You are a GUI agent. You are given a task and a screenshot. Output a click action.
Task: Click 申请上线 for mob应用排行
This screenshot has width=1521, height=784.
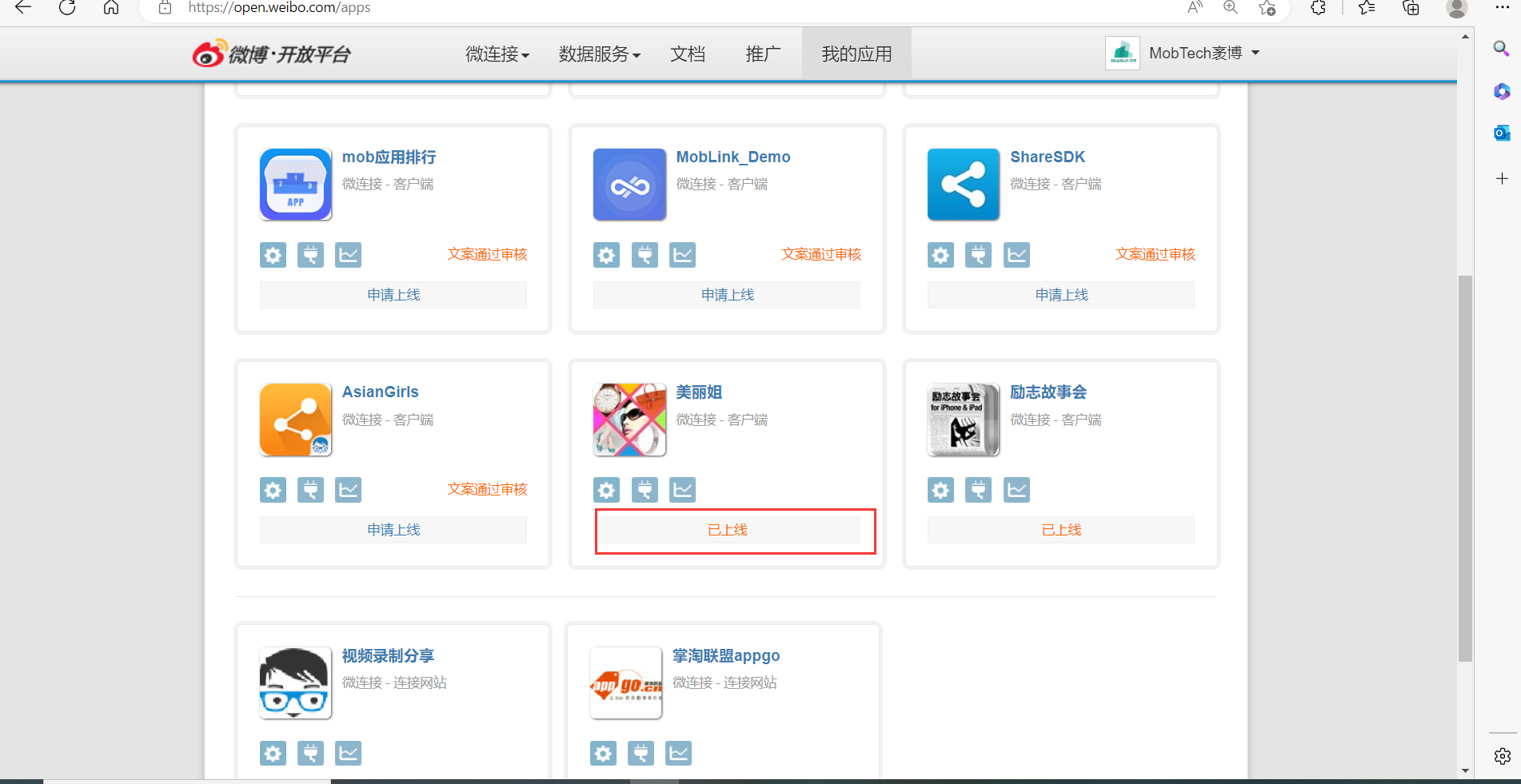coord(393,295)
